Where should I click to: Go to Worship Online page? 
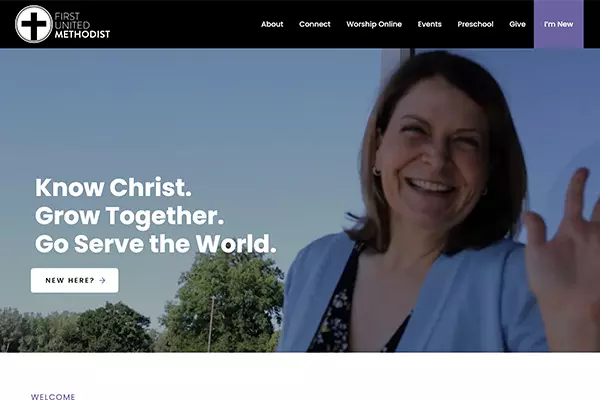(x=374, y=24)
